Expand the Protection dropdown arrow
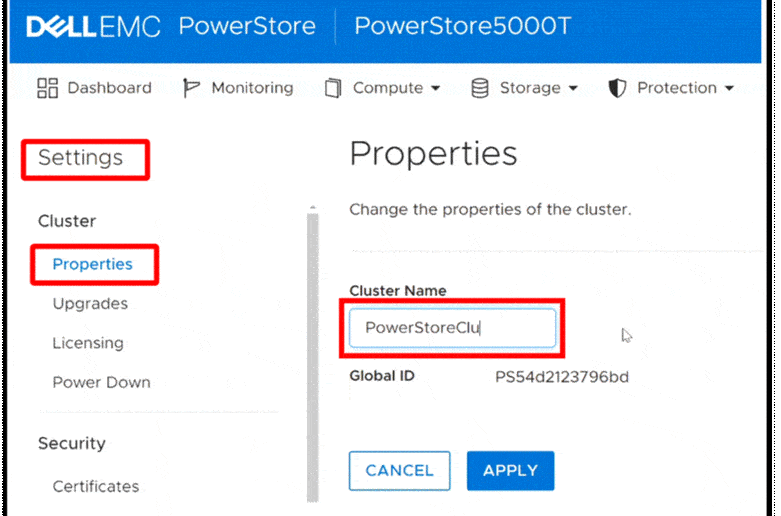The image size is (781, 516). (x=729, y=89)
